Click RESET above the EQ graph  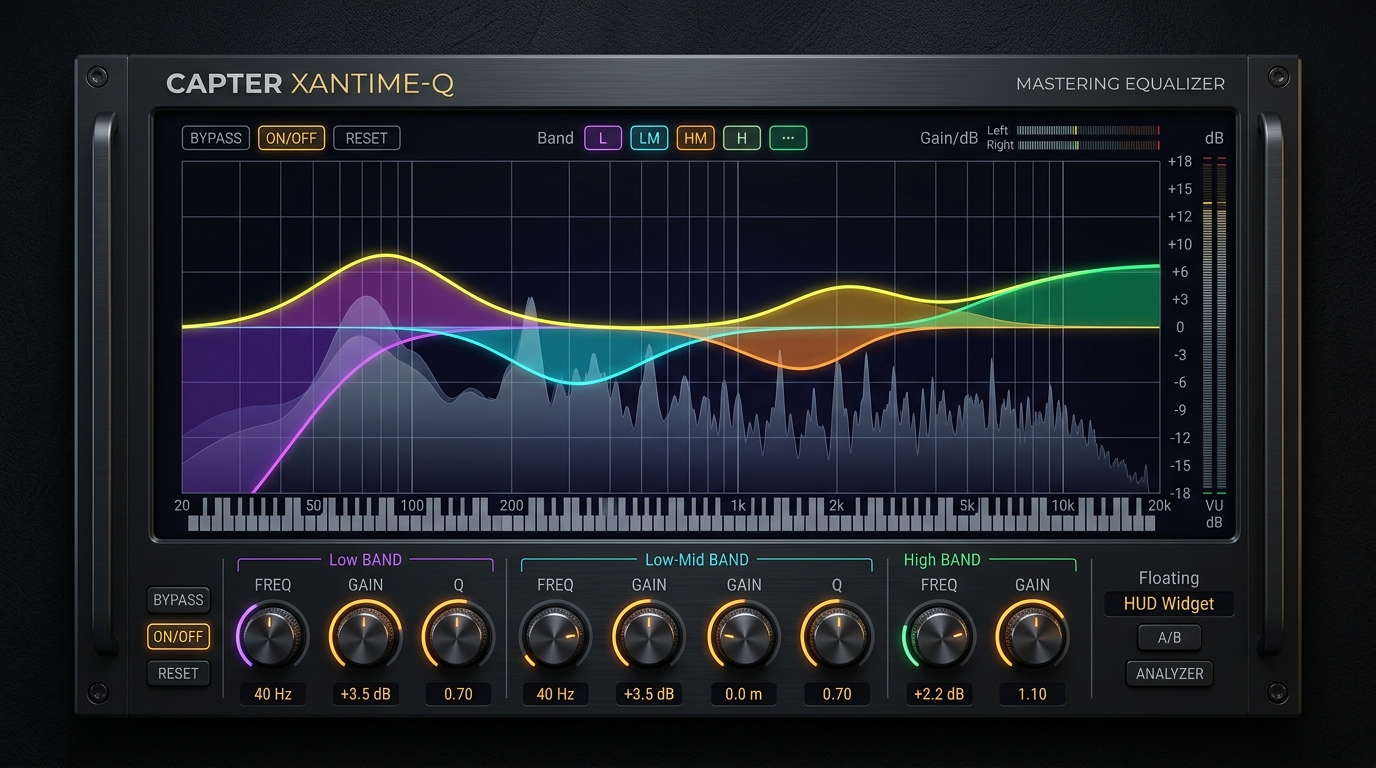coord(366,138)
